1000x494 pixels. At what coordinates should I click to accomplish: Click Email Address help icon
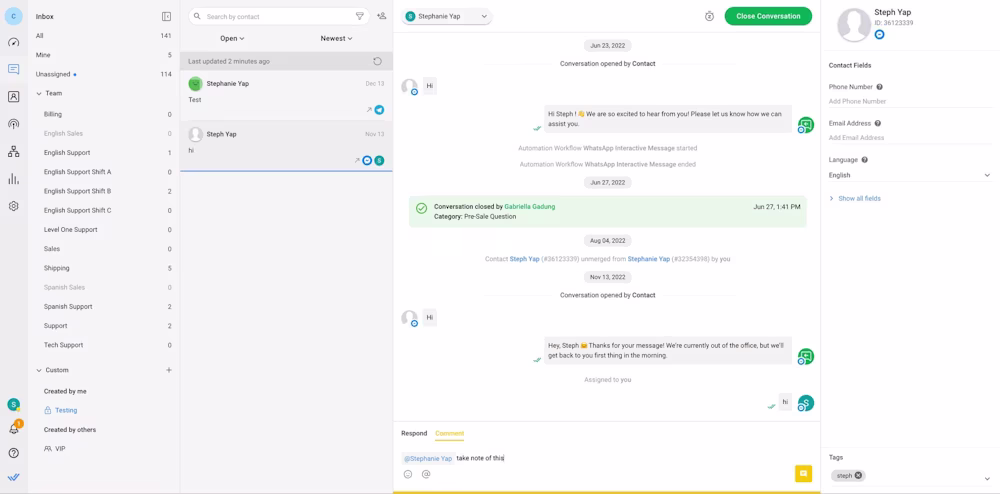click(878, 123)
